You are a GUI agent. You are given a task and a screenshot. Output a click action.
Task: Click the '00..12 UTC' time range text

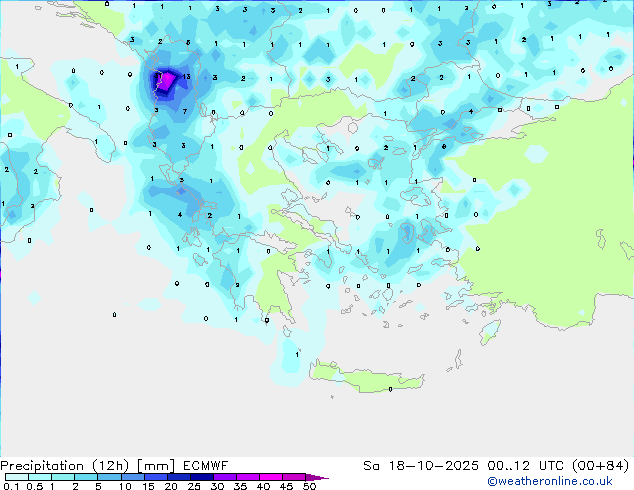coord(524,466)
